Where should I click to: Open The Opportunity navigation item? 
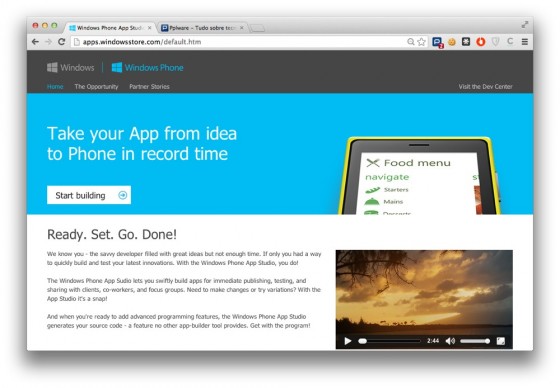tap(96, 86)
